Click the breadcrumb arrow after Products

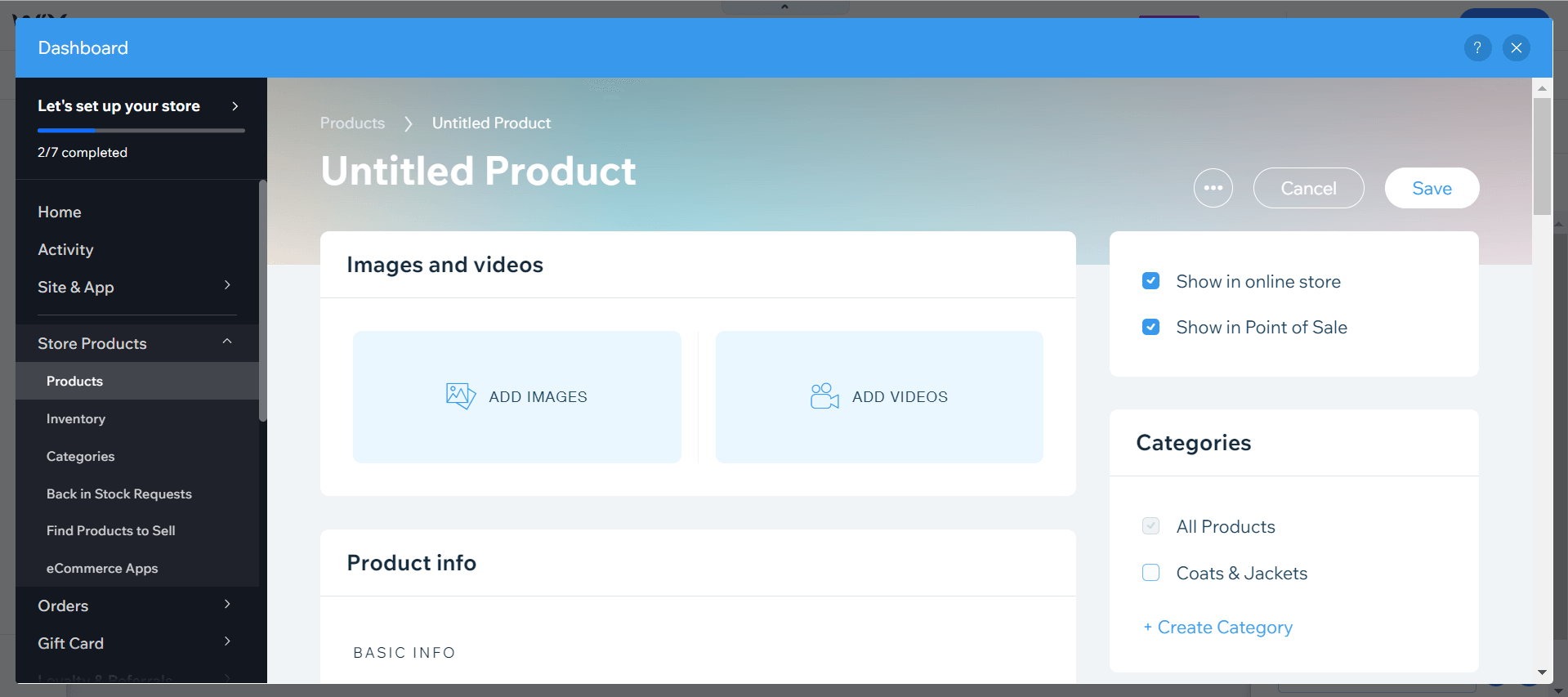click(409, 123)
